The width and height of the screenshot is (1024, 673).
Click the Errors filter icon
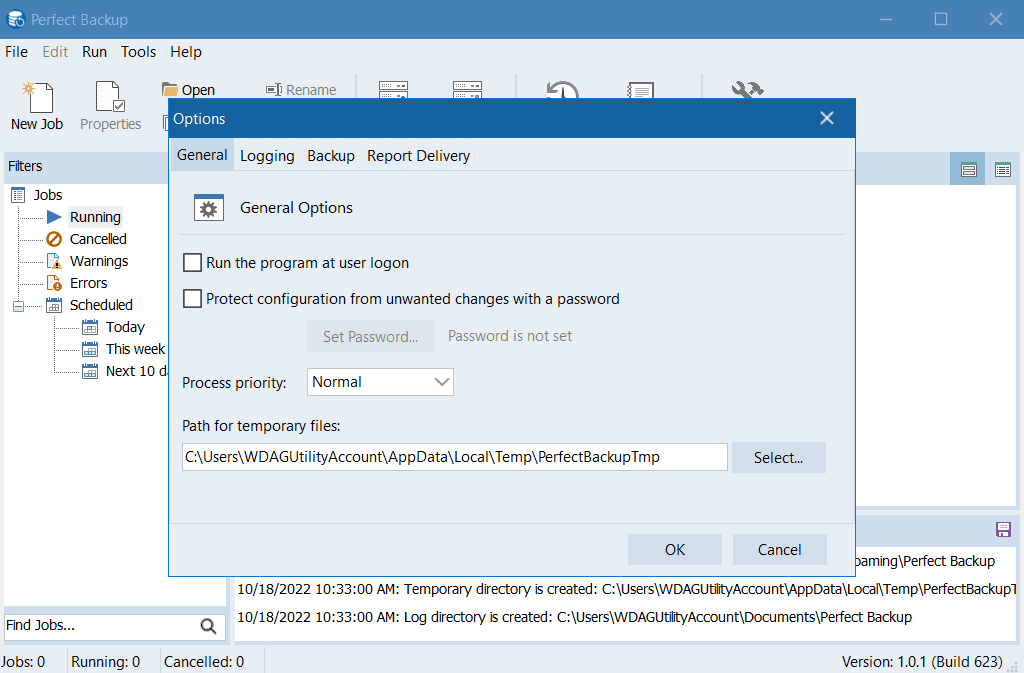(x=54, y=283)
